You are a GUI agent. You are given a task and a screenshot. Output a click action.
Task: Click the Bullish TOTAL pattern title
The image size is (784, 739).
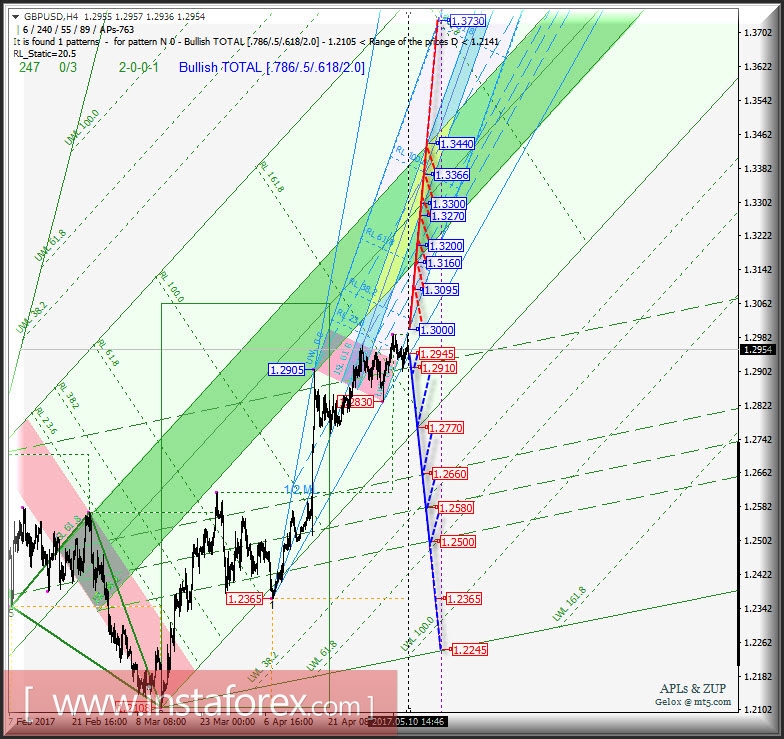coord(272,68)
